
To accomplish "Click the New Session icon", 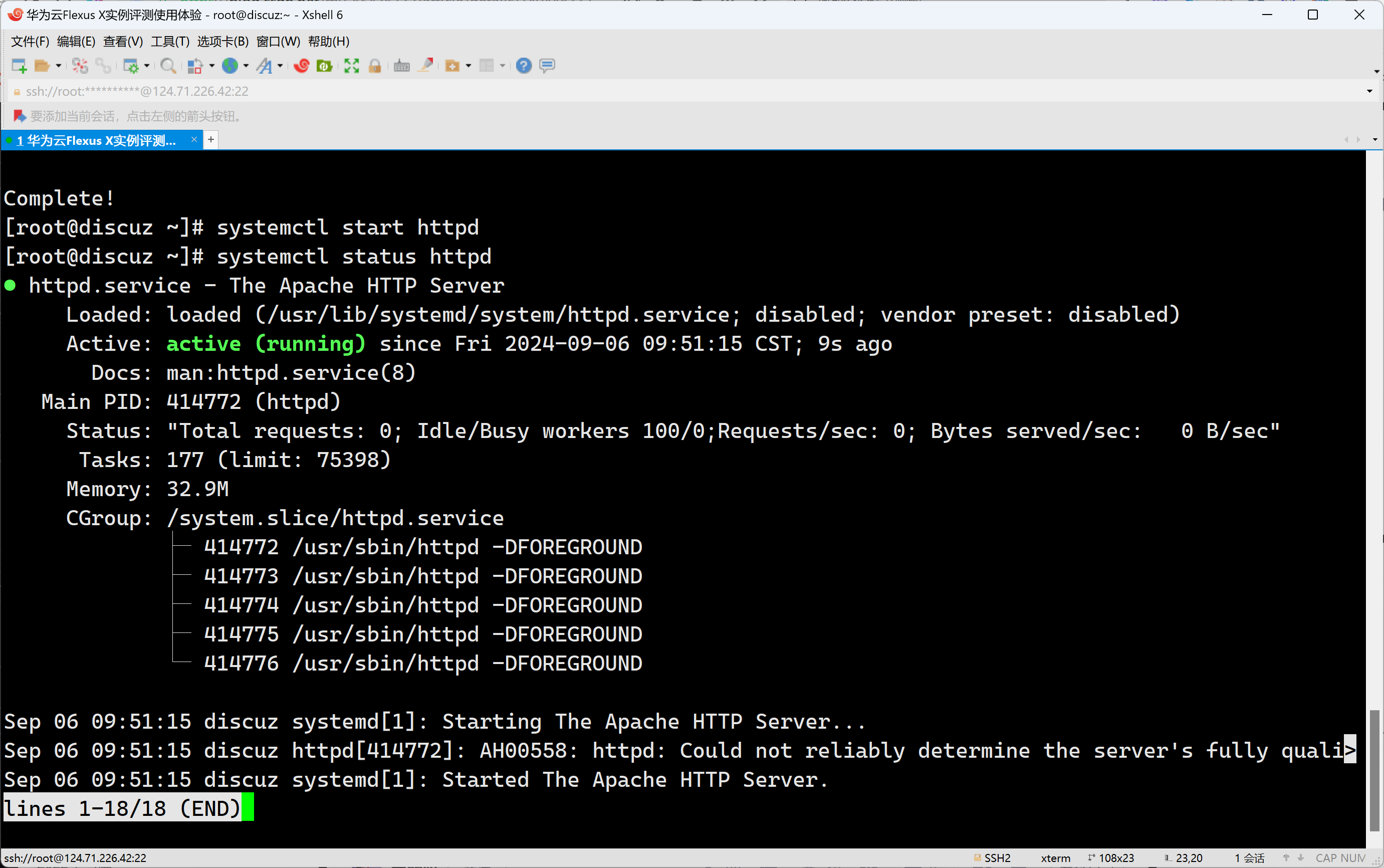I will (19, 66).
